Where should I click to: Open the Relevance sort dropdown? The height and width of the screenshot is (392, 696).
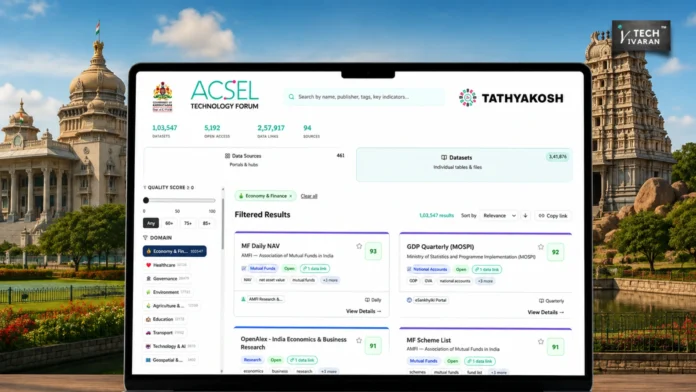pyautogui.click(x=499, y=216)
